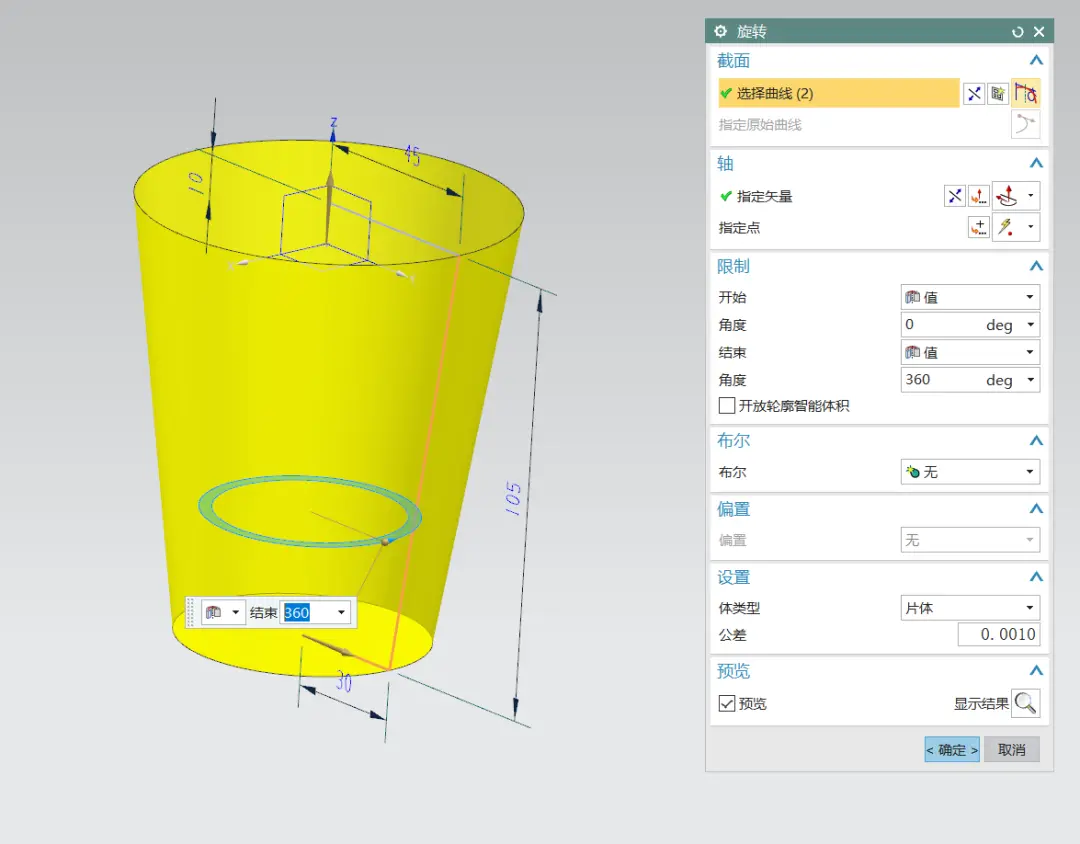Reset the 旋转 dialog with the circular arrow icon
This screenshot has height=844, width=1080.
point(1017,32)
